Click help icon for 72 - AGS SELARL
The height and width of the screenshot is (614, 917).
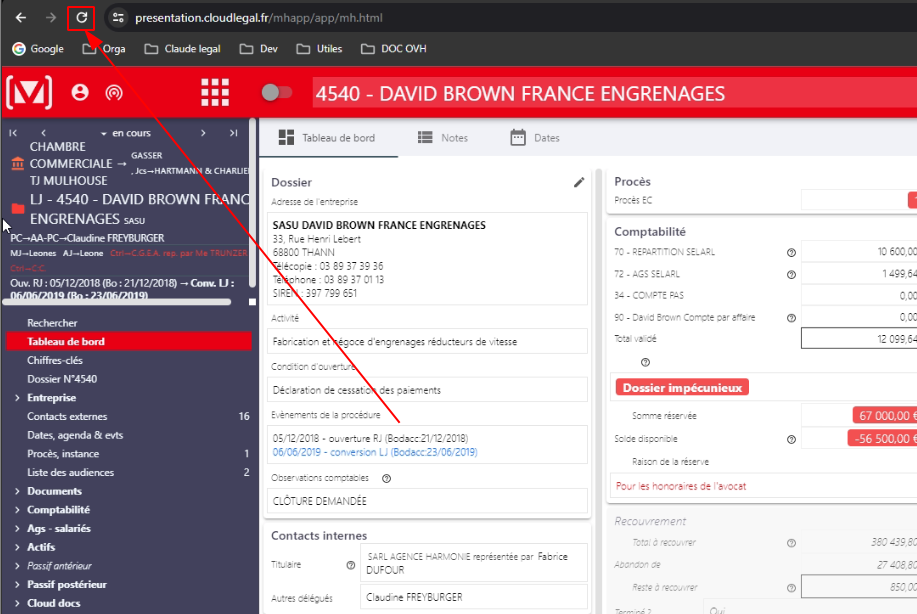[x=791, y=274]
